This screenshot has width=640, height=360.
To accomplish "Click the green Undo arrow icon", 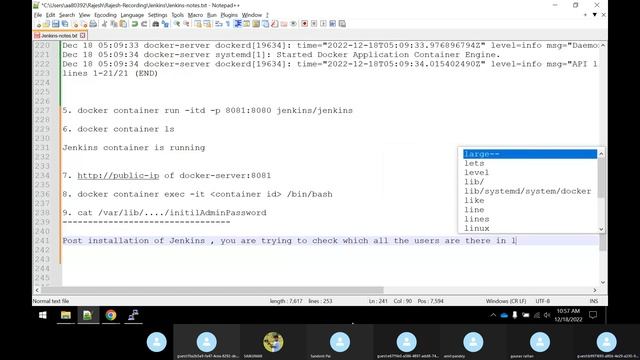I will (135, 24).
